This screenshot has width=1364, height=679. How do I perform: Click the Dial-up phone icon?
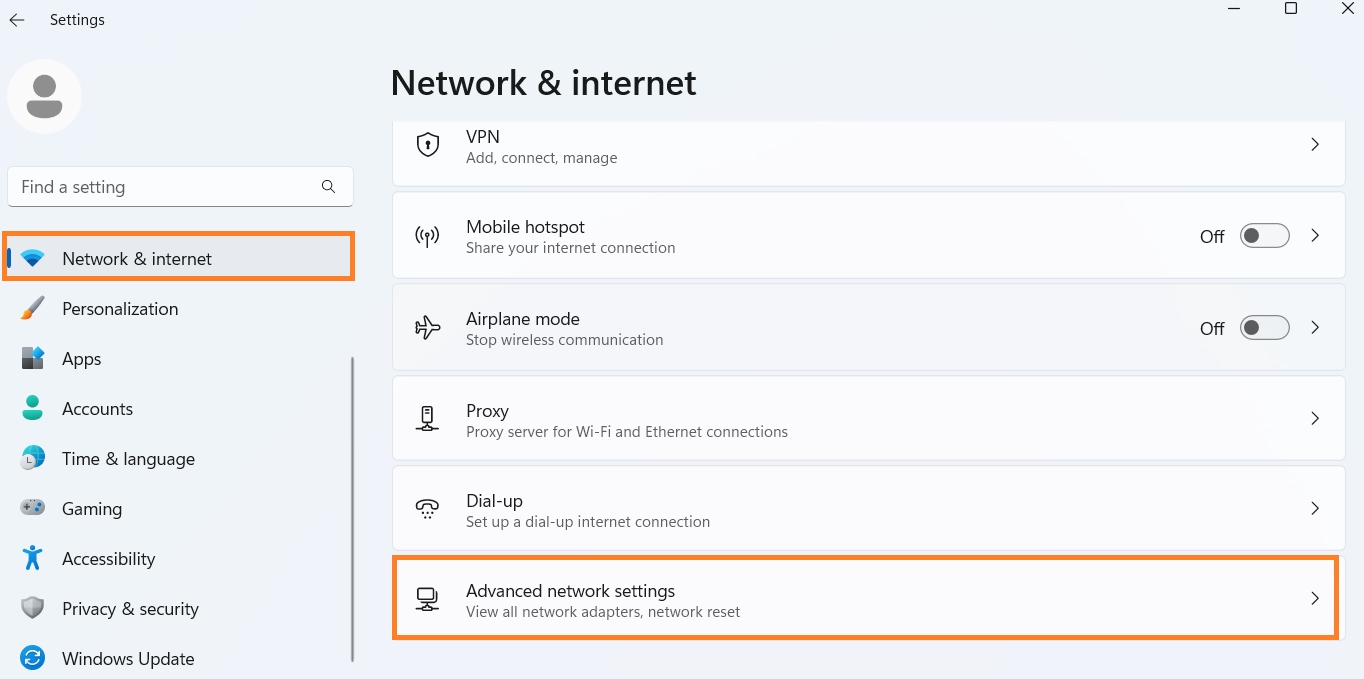tap(428, 509)
